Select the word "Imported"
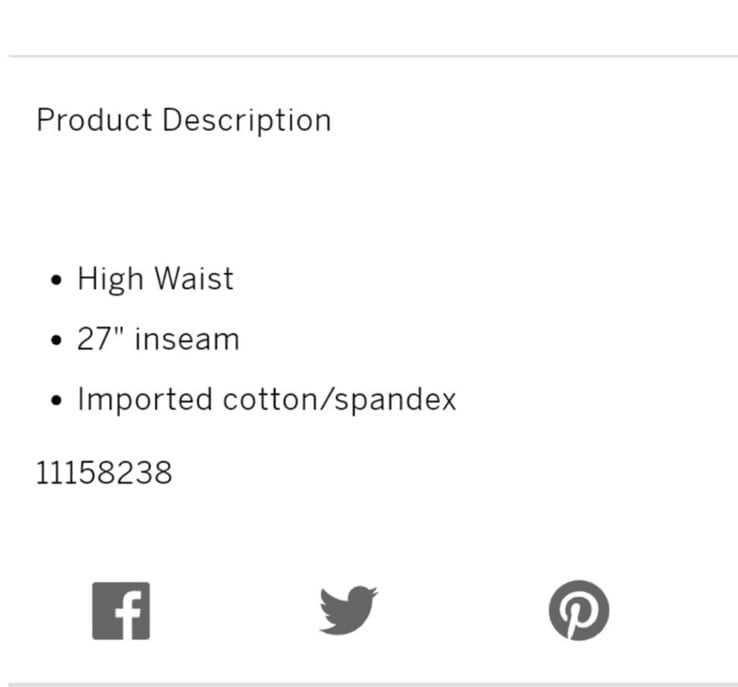Viewport: 738px width, 687px height. (x=145, y=401)
